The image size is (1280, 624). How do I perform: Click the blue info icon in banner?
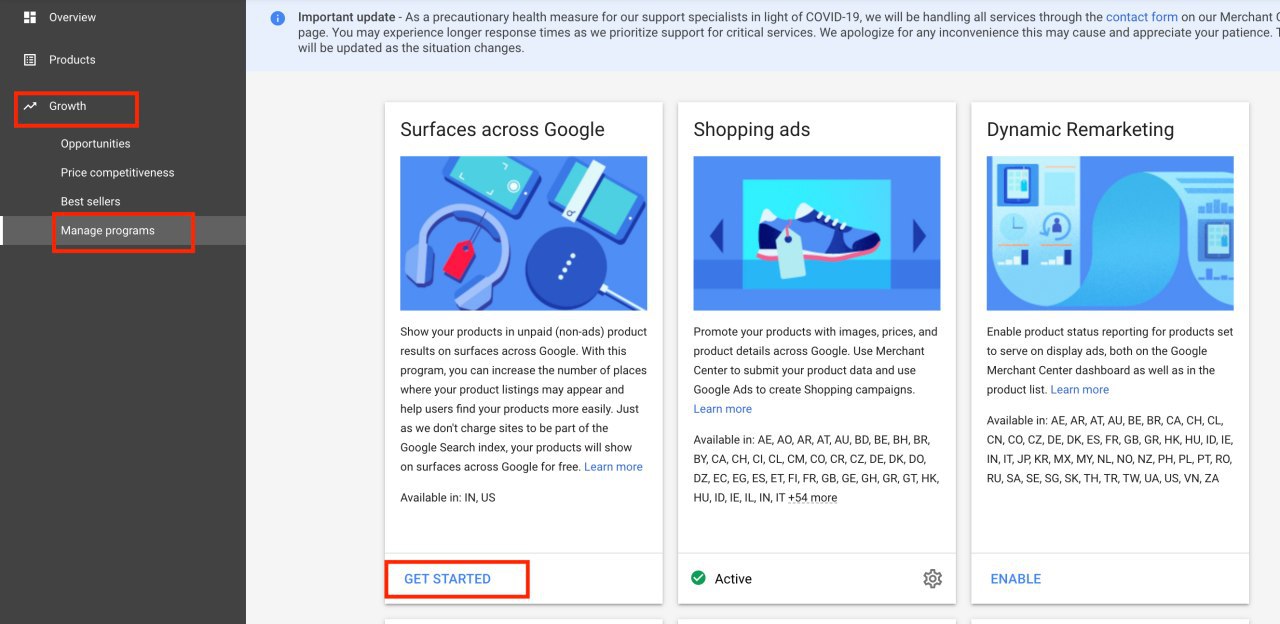[277, 18]
